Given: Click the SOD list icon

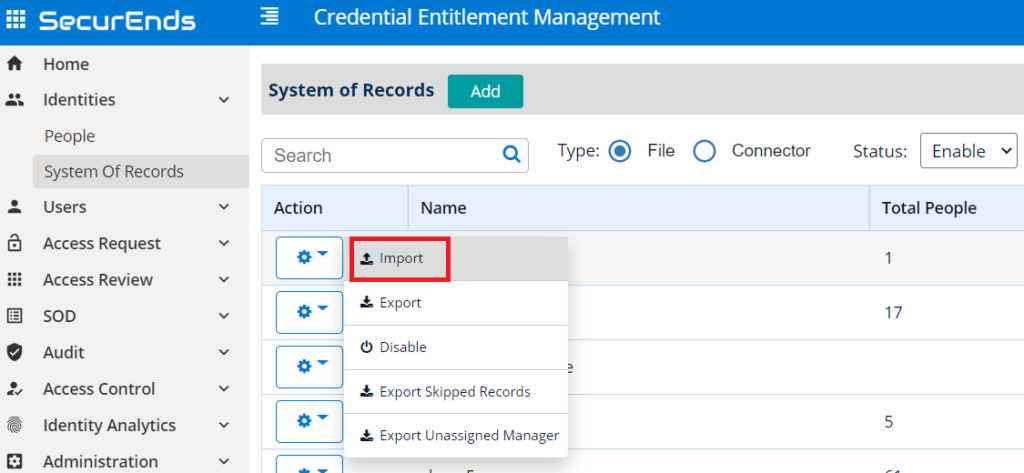Looking at the screenshot, I should tap(14, 316).
